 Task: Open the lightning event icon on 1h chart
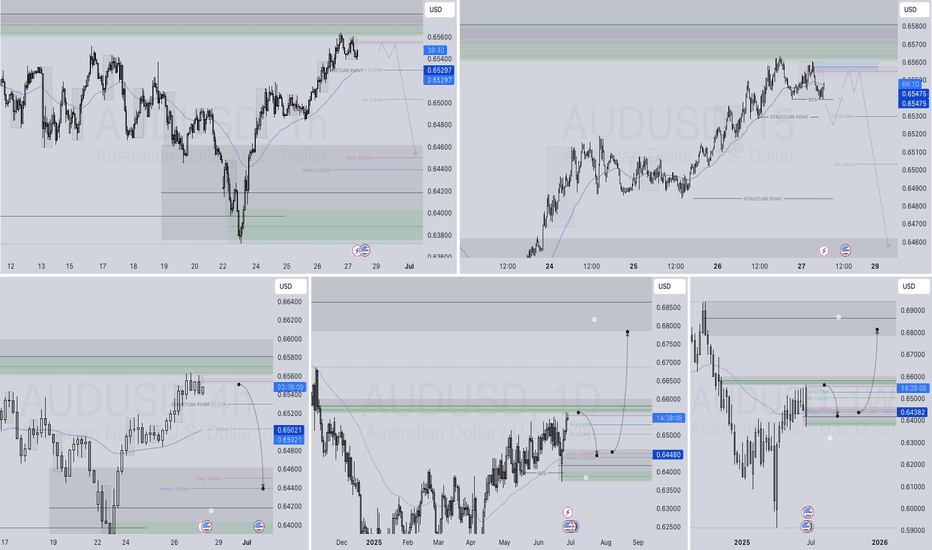[357, 250]
